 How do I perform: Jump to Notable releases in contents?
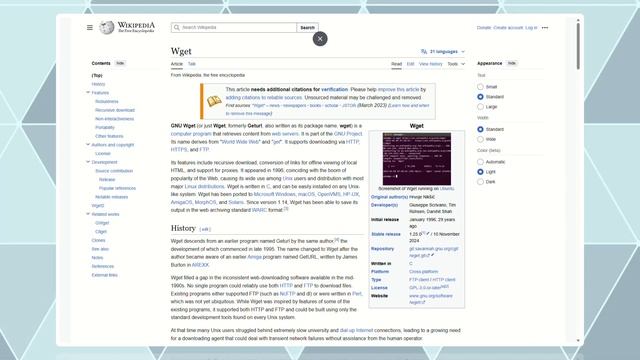coord(111,197)
